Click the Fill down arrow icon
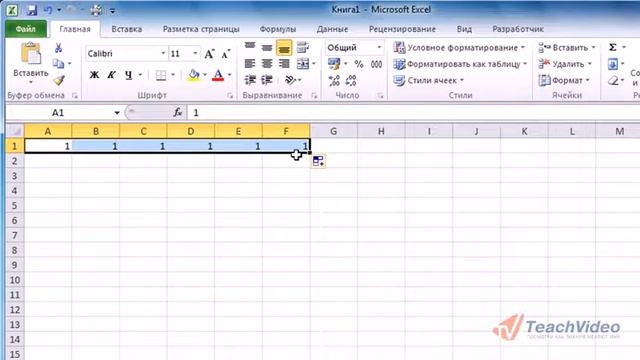640x360 pixels. 613,64
